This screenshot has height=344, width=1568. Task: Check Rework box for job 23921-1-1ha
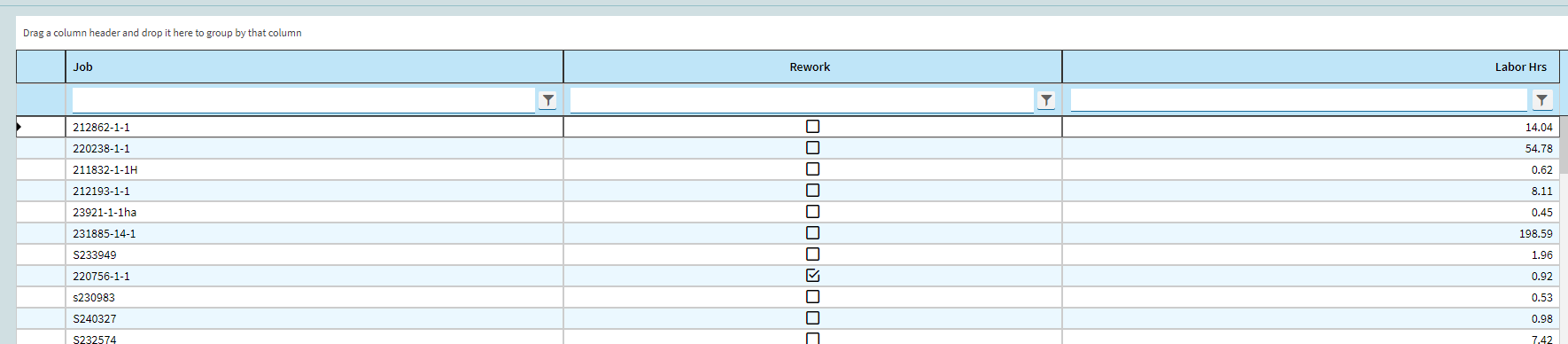click(812, 212)
